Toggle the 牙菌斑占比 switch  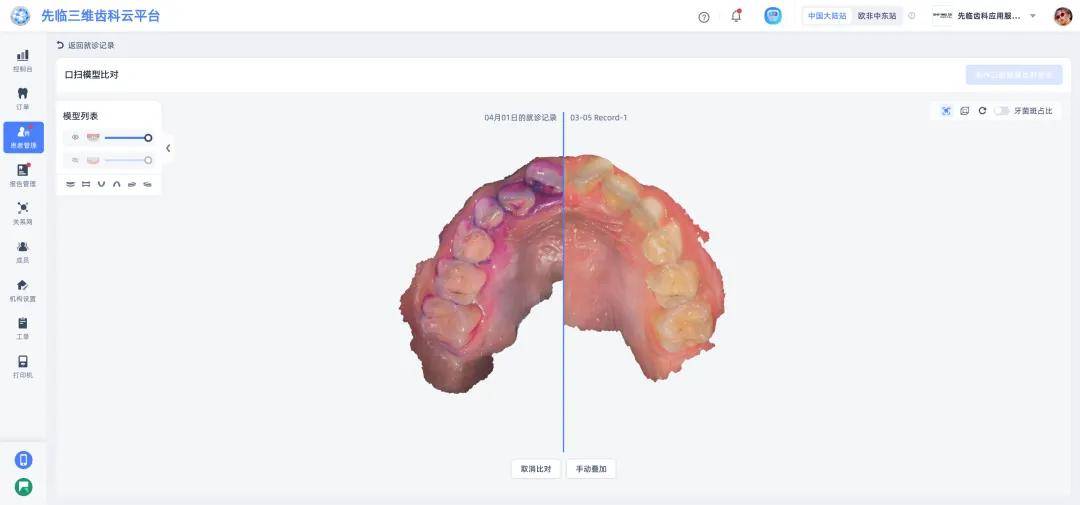coord(1001,111)
